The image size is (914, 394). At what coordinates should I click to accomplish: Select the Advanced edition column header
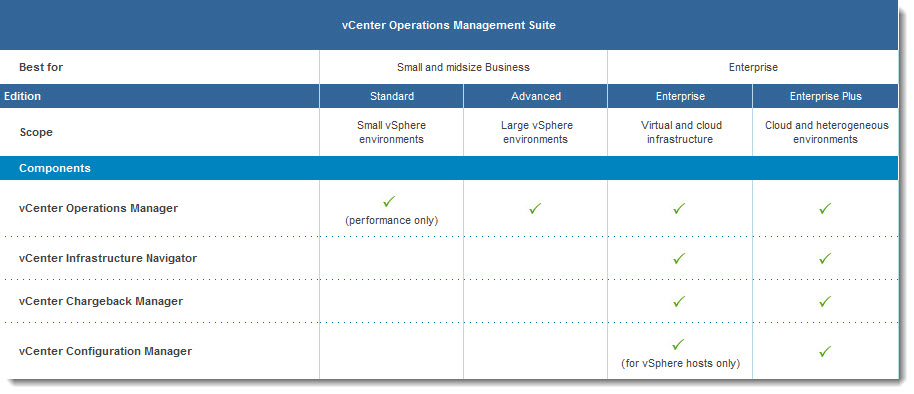536,96
